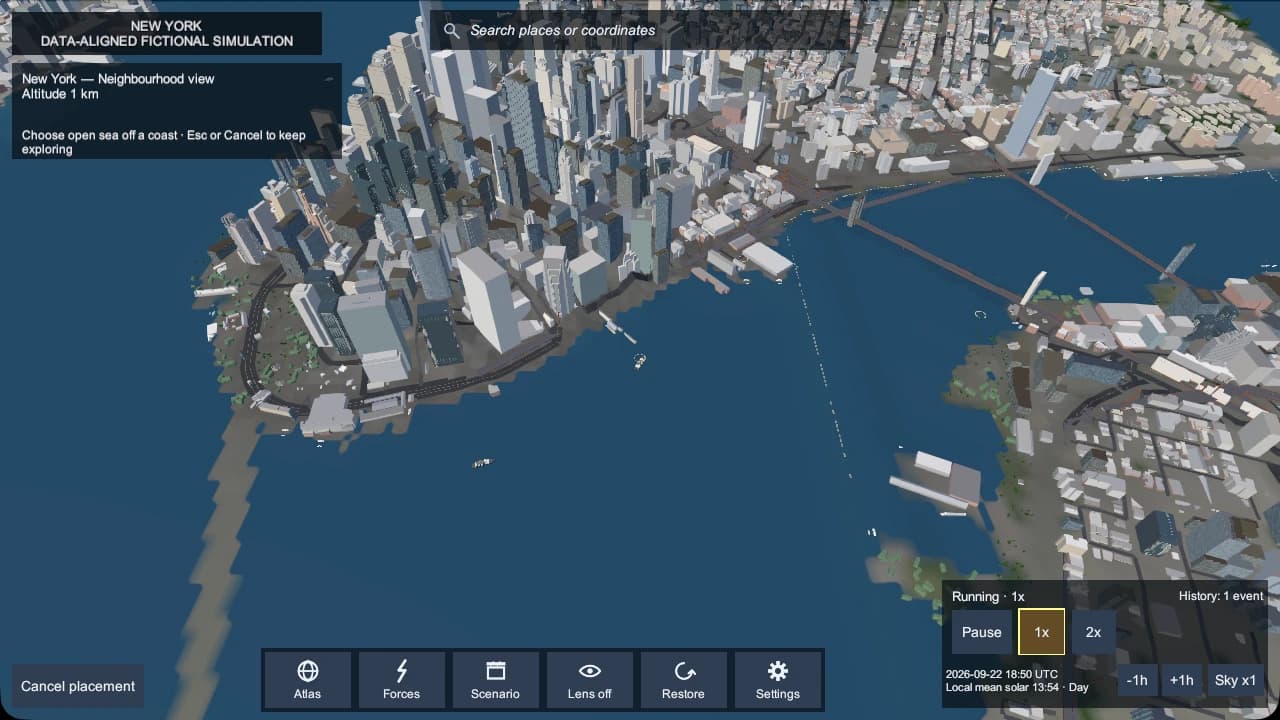The height and width of the screenshot is (720, 1280).
Task: Set simulation speed to 1x
Action: (1042, 632)
